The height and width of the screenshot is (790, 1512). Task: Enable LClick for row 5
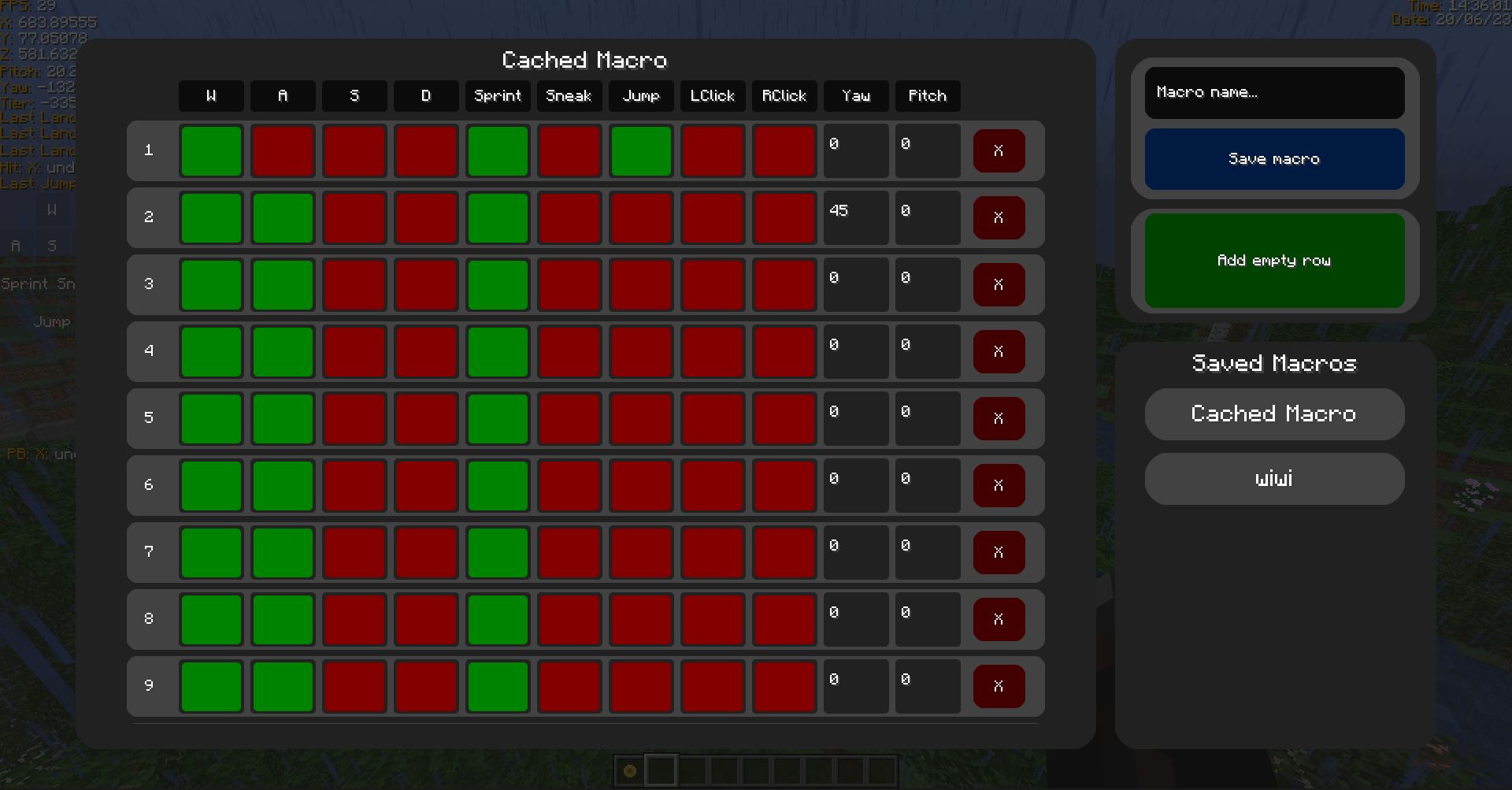click(713, 418)
